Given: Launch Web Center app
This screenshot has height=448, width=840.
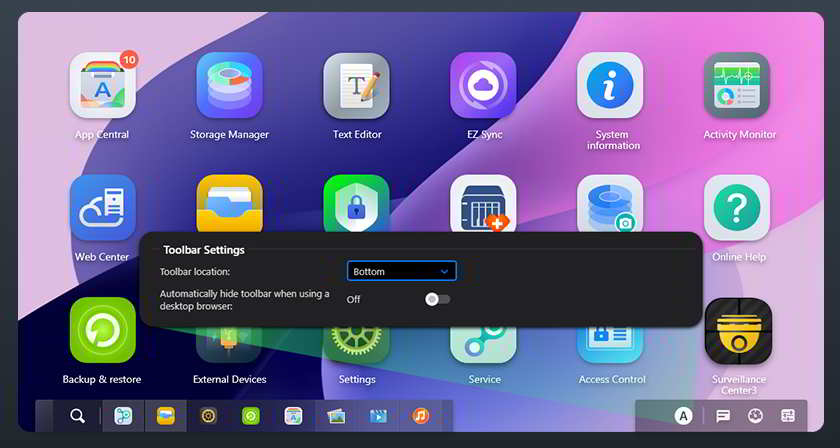Looking at the screenshot, I should (x=102, y=208).
